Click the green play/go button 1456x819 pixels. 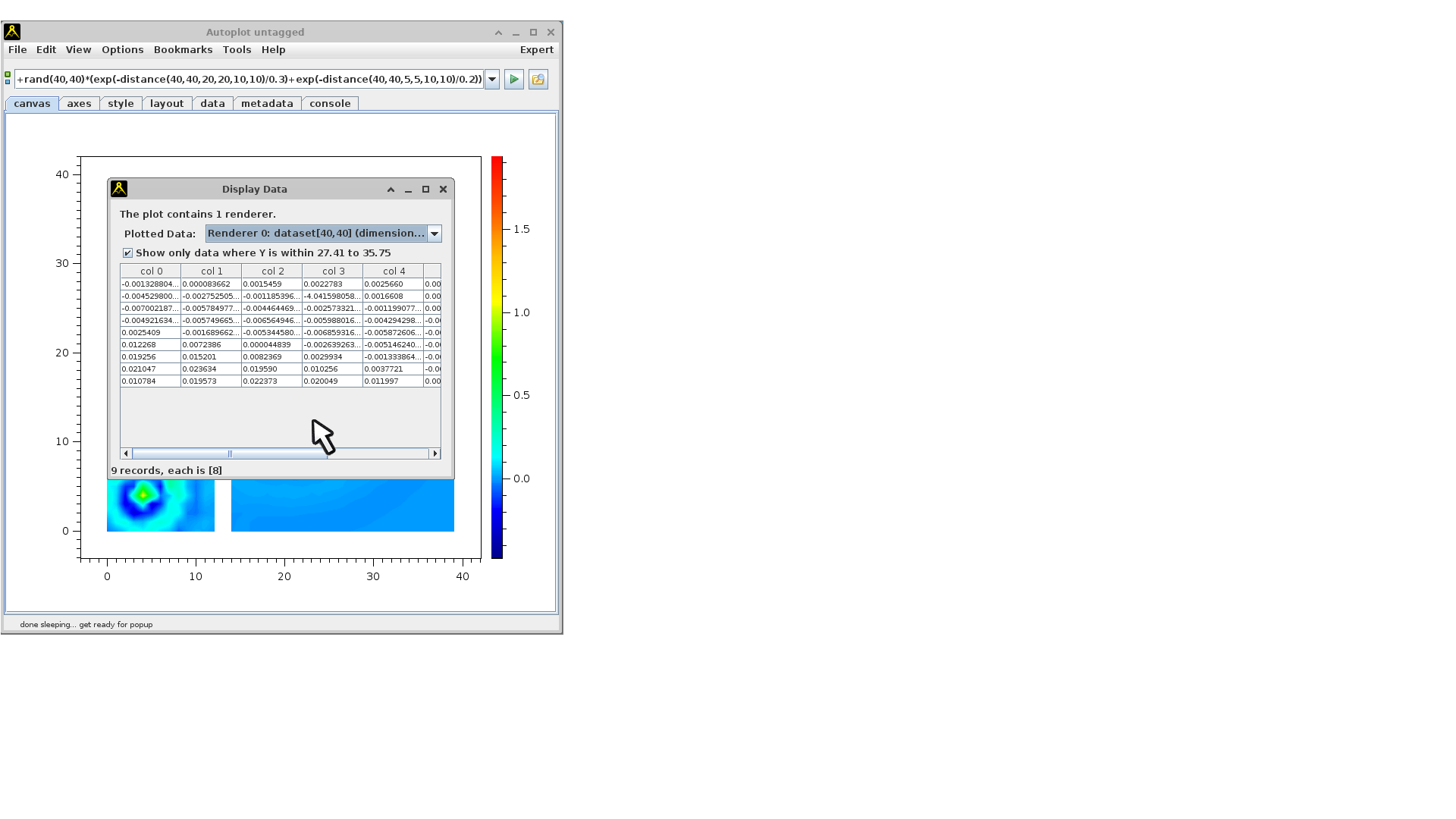pyautogui.click(x=513, y=79)
